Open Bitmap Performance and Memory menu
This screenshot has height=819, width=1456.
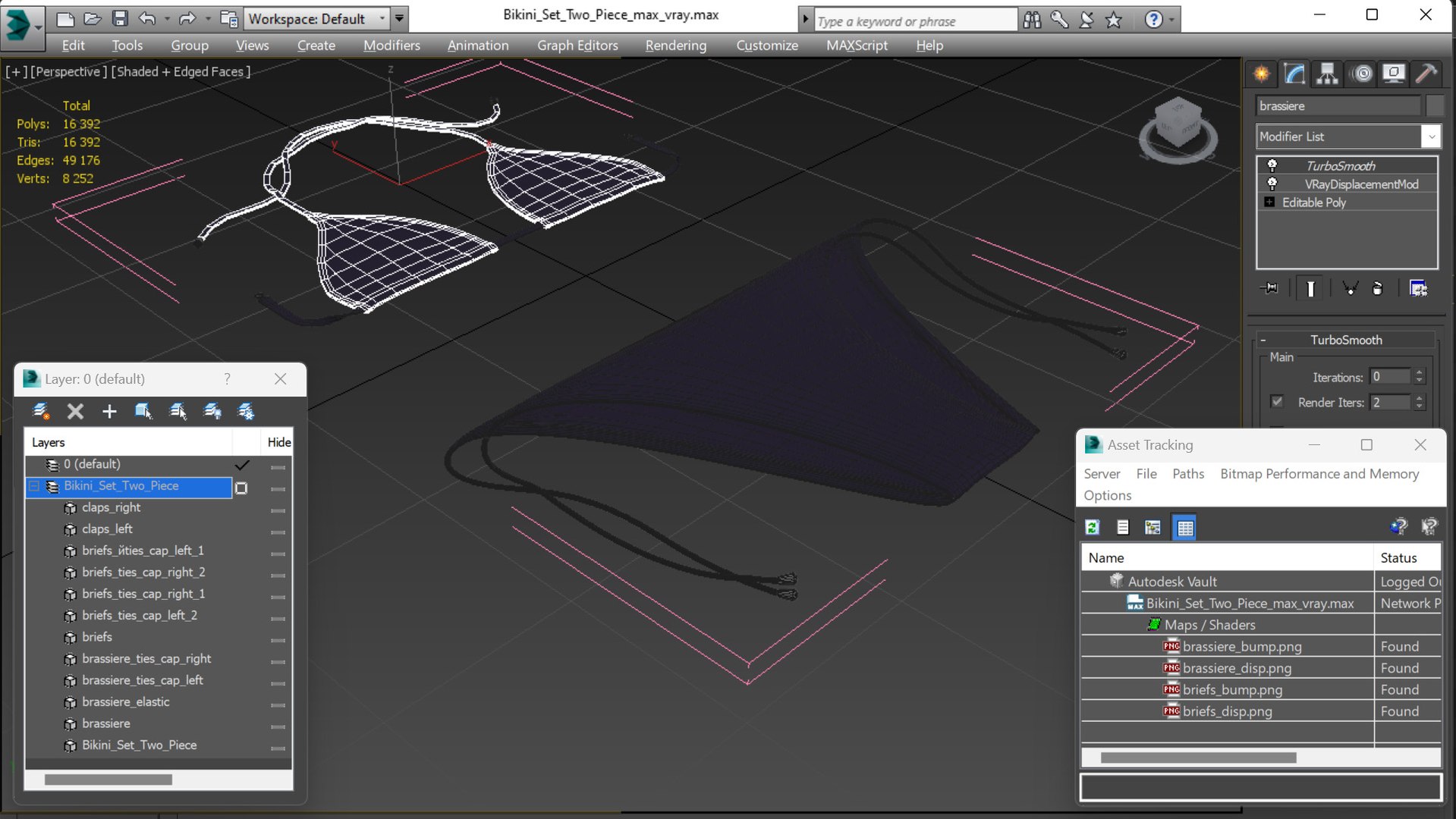point(1319,473)
